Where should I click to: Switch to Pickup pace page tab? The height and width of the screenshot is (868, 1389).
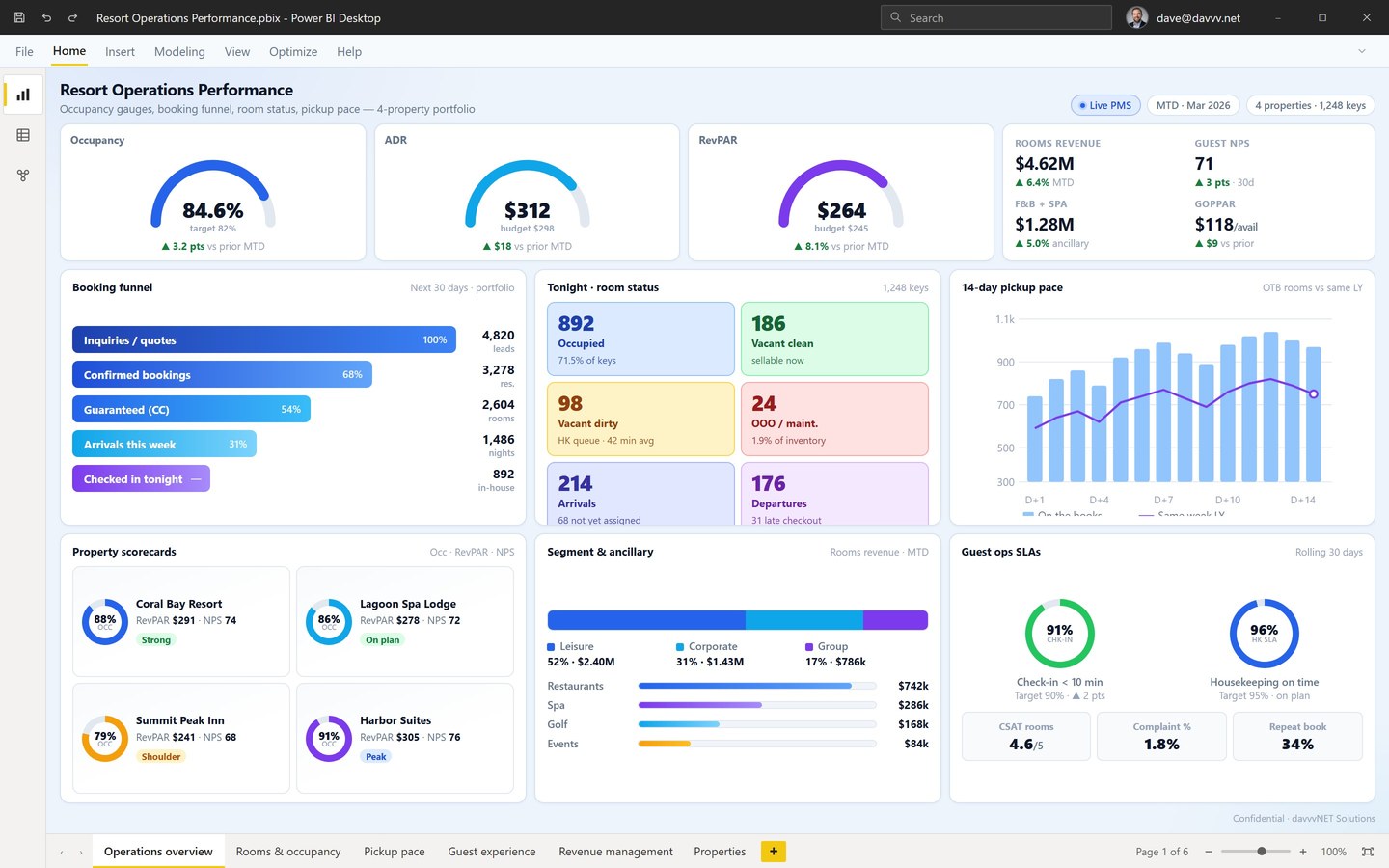point(395,852)
